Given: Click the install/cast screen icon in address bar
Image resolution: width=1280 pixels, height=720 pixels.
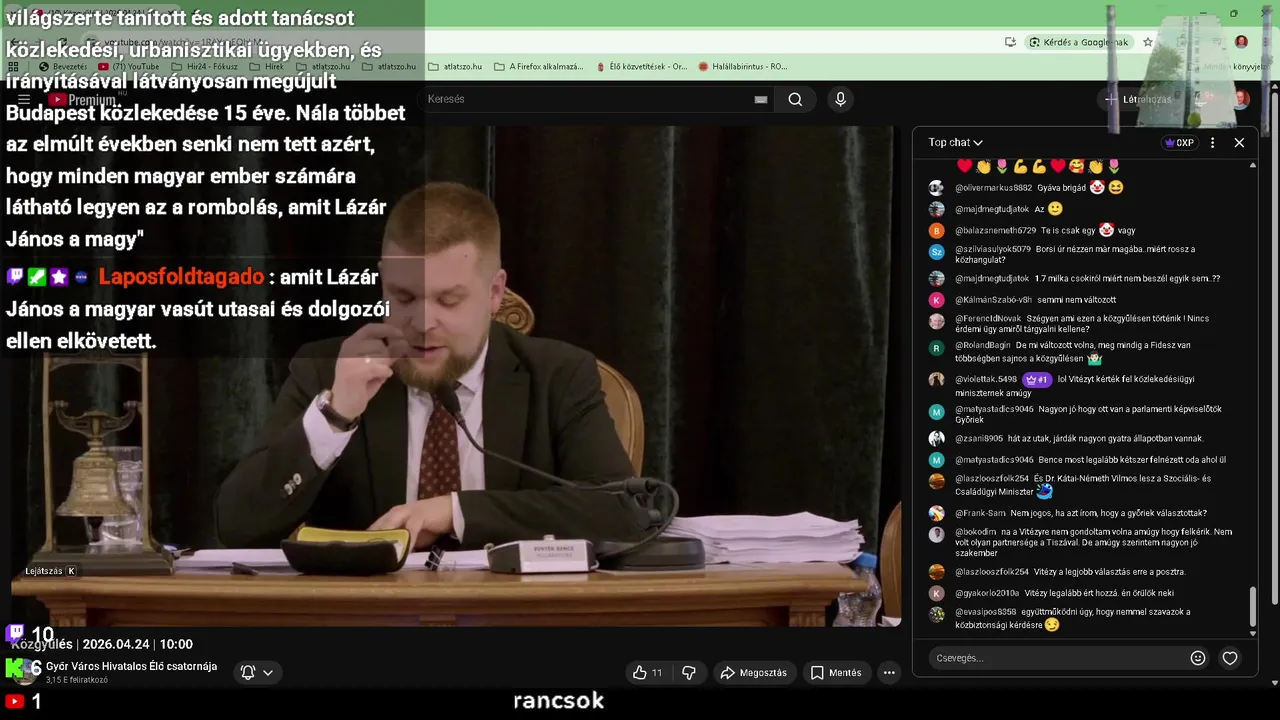Looking at the screenshot, I should coord(1011,42).
